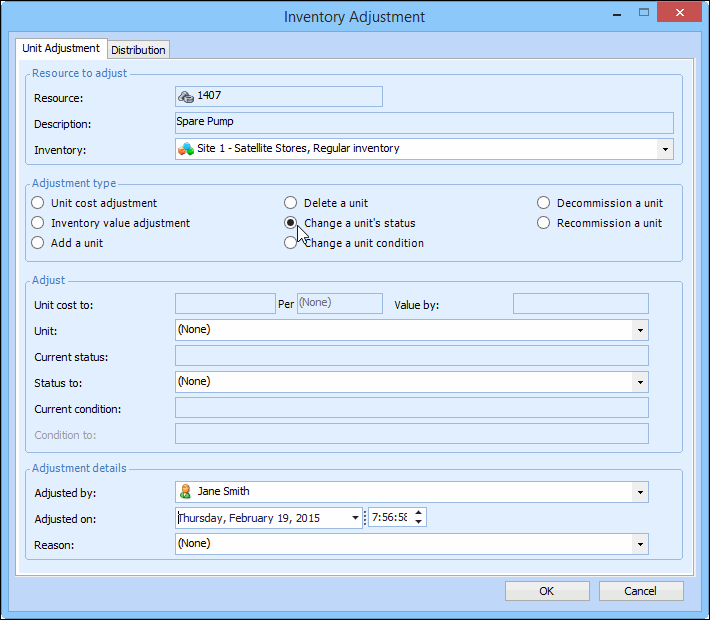The width and height of the screenshot is (710, 620).
Task: Select Recommission a unit radio button
Action: [544, 223]
